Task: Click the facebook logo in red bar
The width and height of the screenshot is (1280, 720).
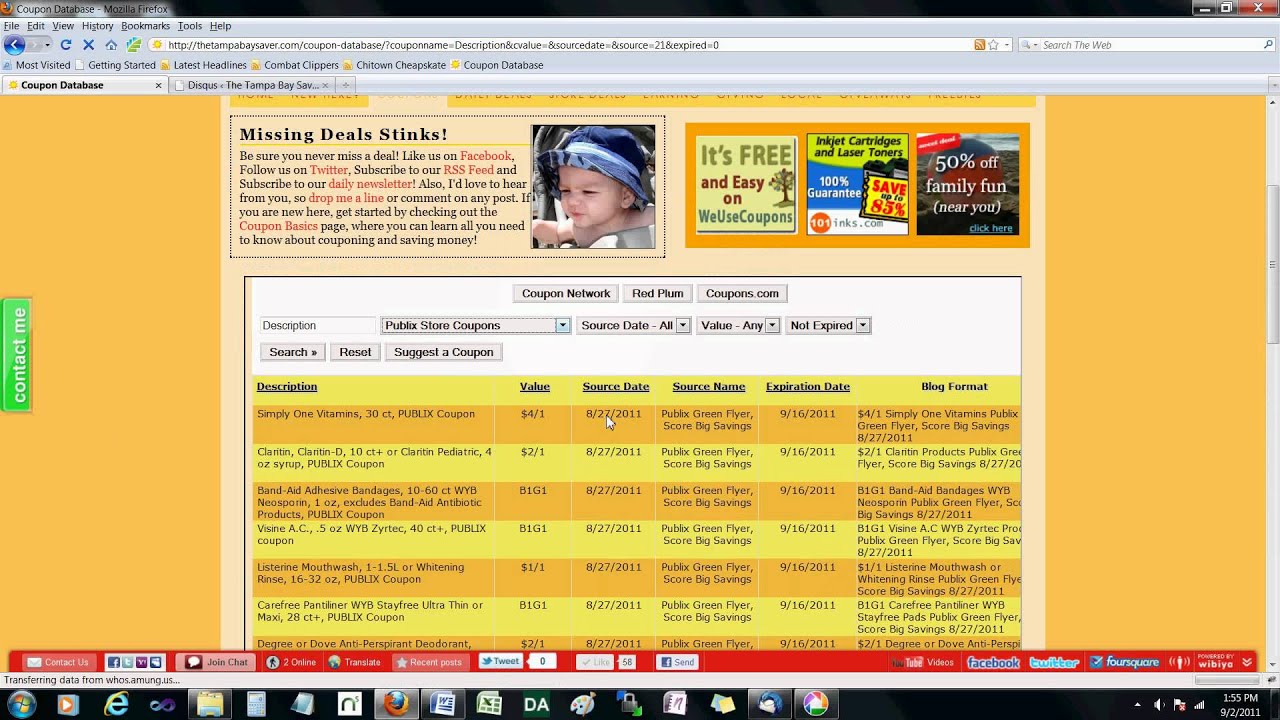Action: (993, 662)
